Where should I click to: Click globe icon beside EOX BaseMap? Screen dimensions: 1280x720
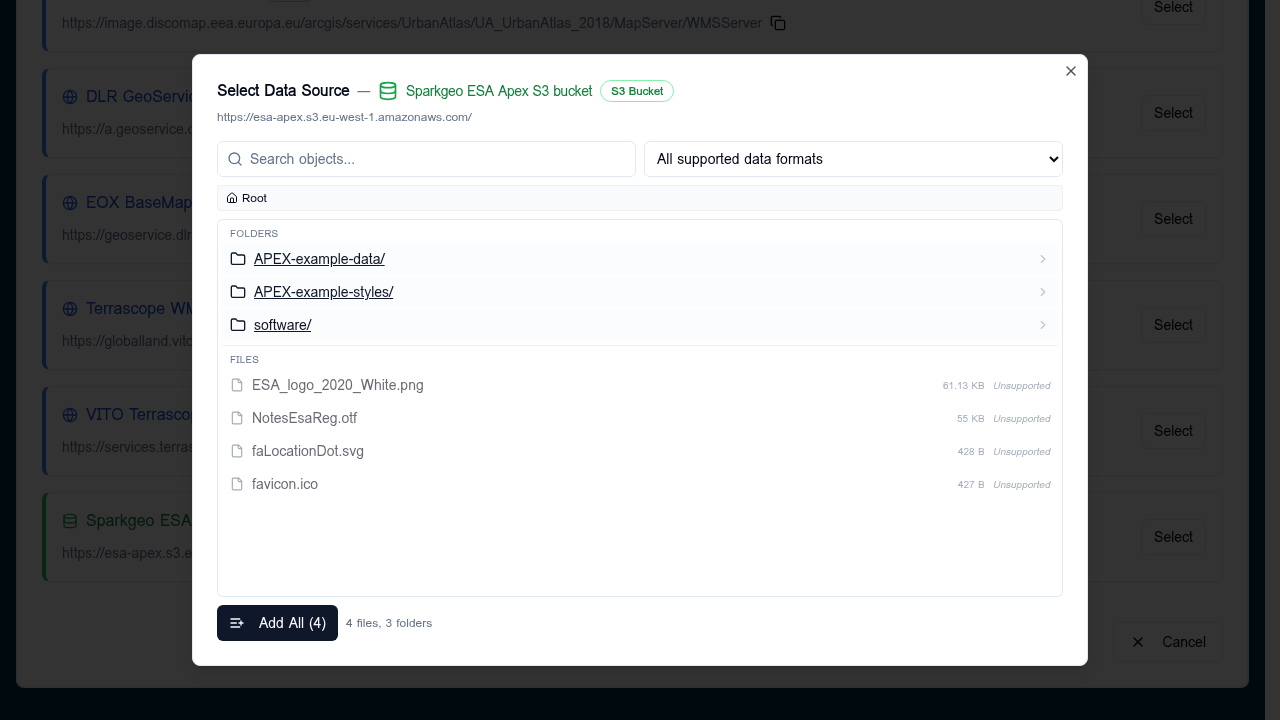[x=70, y=203]
